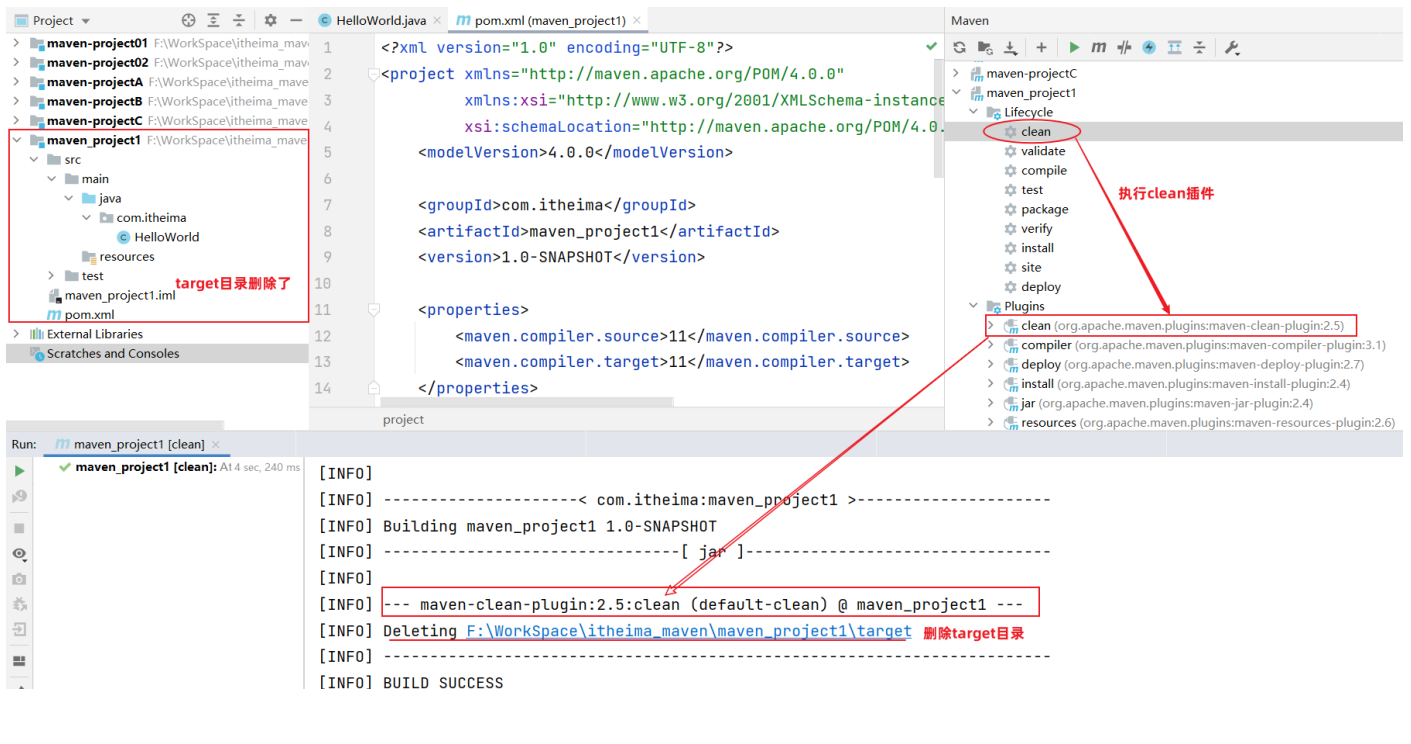Expand the test folder in Project tree
The height and width of the screenshot is (744, 1411).
(x=51, y=276)
